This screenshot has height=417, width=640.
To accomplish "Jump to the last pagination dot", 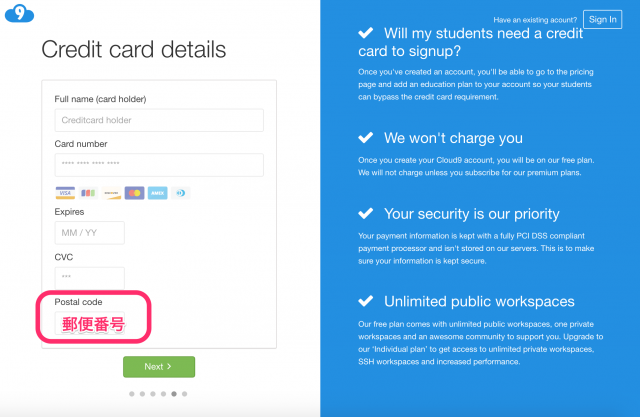I will 184,394.
